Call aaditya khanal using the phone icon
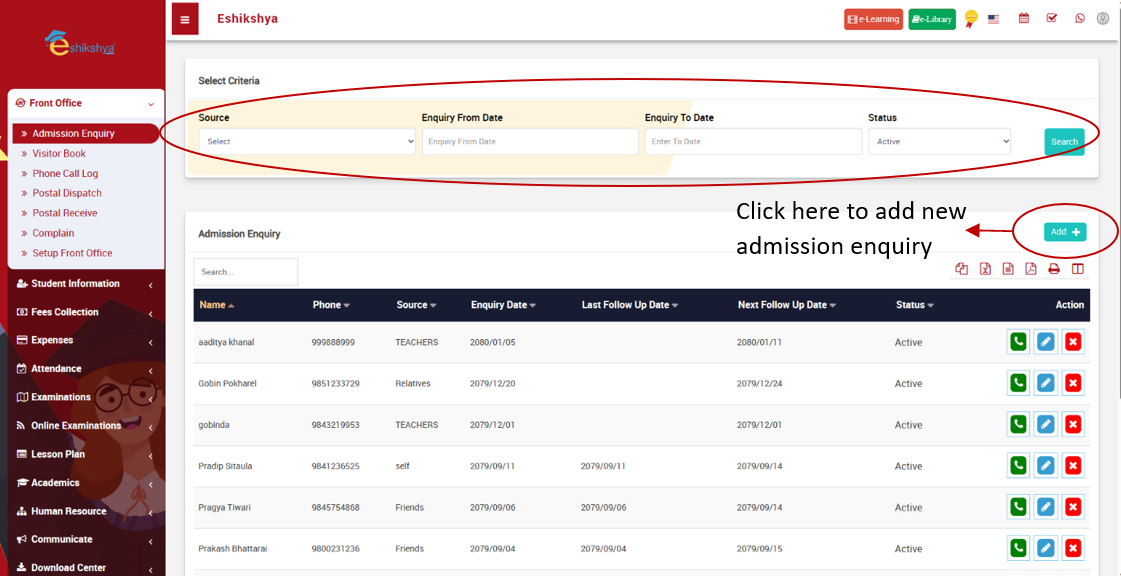 point(1017,341)
